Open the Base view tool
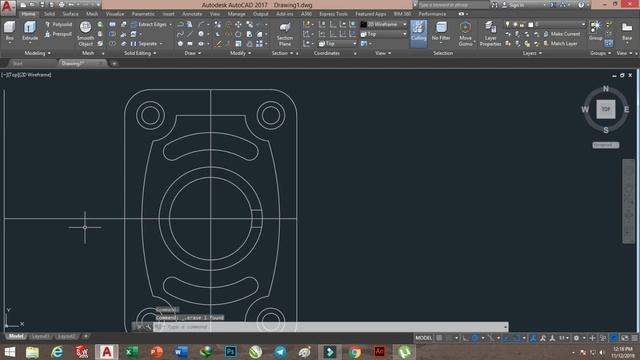Viewport: 640px width, 360px height. coord(627,31)
